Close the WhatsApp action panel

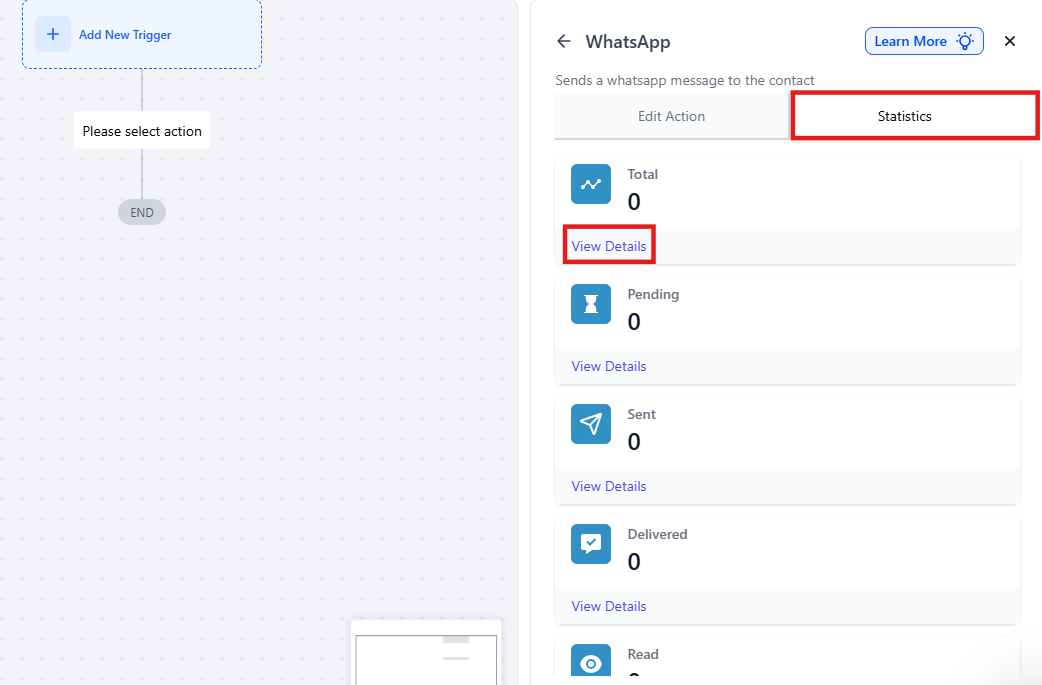1009,41
